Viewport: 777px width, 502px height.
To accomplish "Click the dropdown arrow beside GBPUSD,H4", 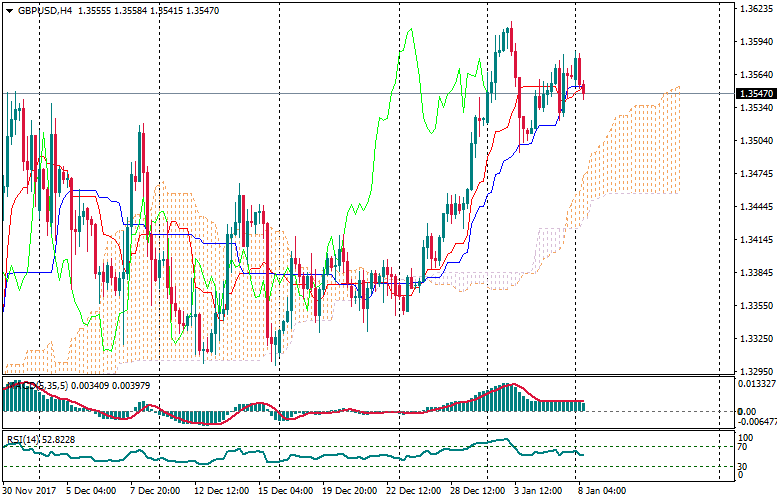I will click(x=9, y=10).
